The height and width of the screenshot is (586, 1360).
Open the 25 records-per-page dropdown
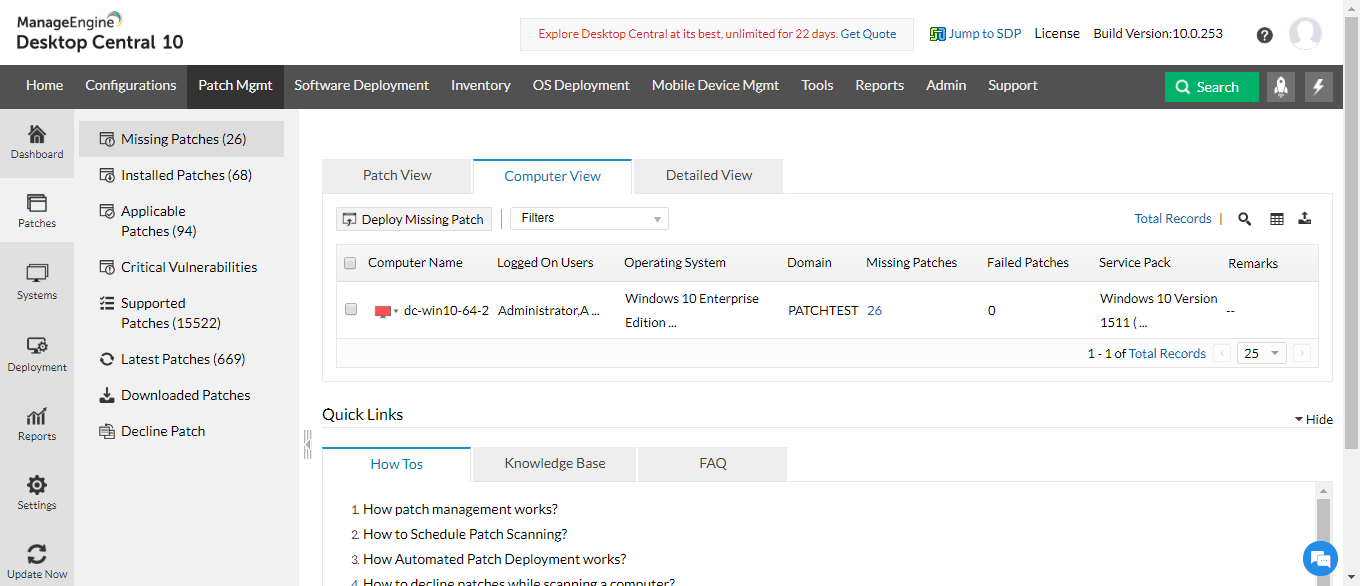pos(1262,353)
